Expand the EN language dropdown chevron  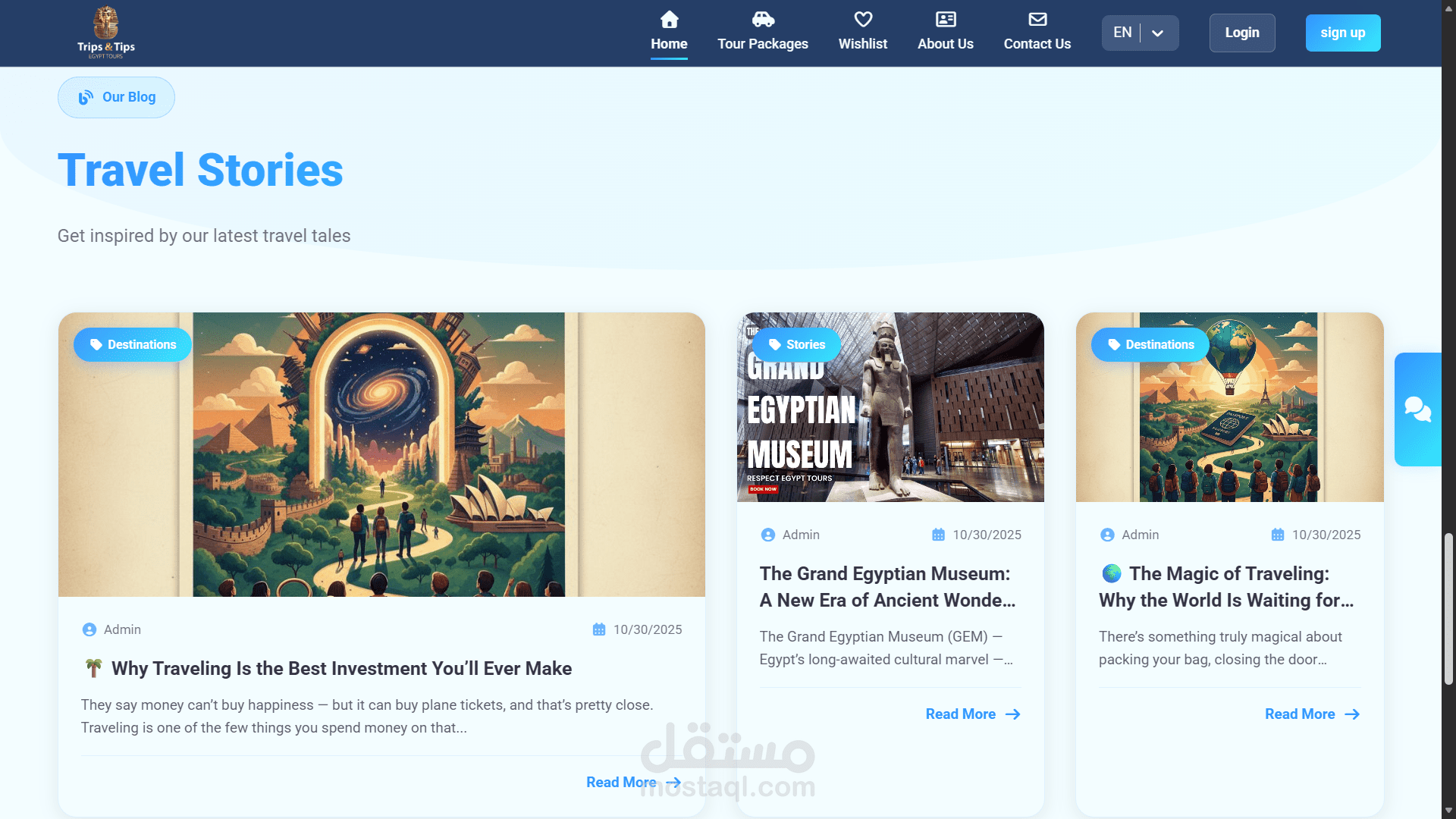(1157, 33)
